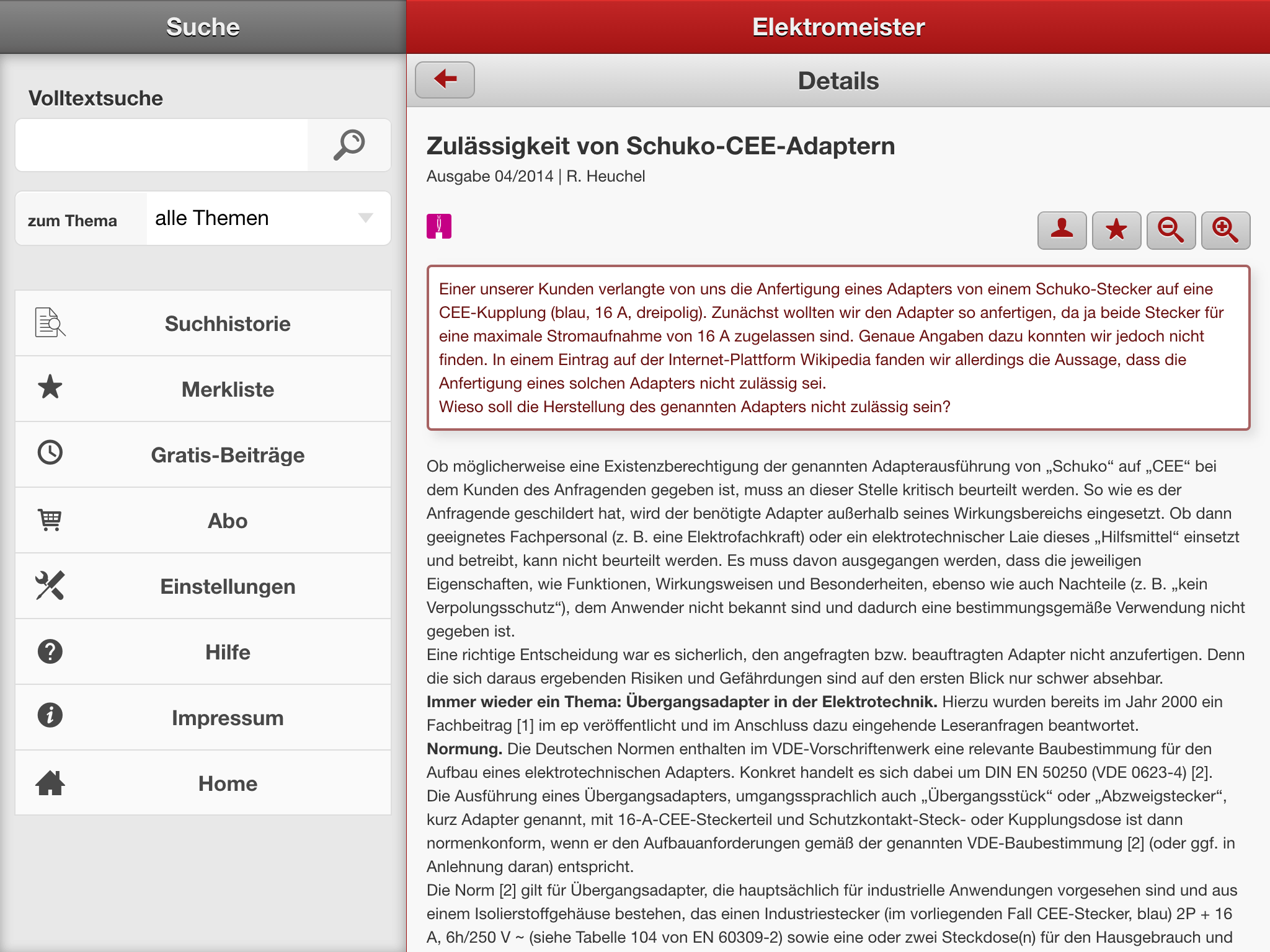Click the Gratis-Beiträge clock icon
The width and height of the screenshot is (1270, 952).
tap(50, 452)
